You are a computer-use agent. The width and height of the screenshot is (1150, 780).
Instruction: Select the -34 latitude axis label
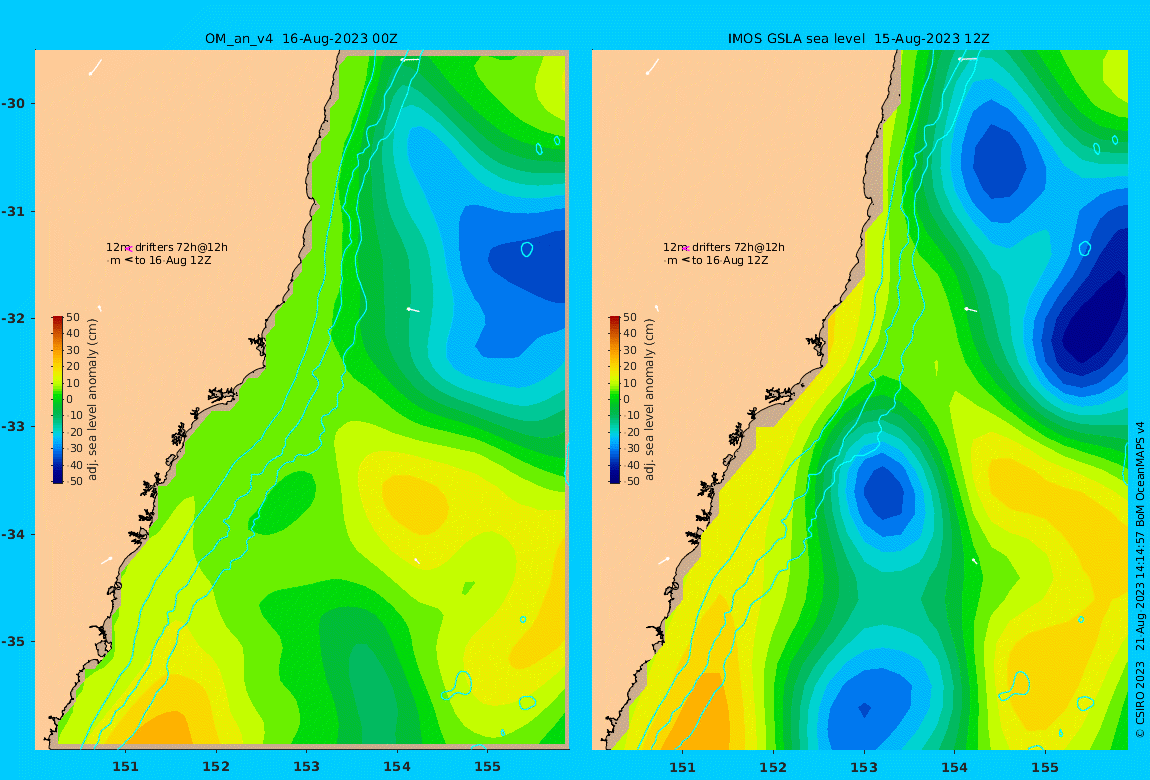[x=13, y=534]
